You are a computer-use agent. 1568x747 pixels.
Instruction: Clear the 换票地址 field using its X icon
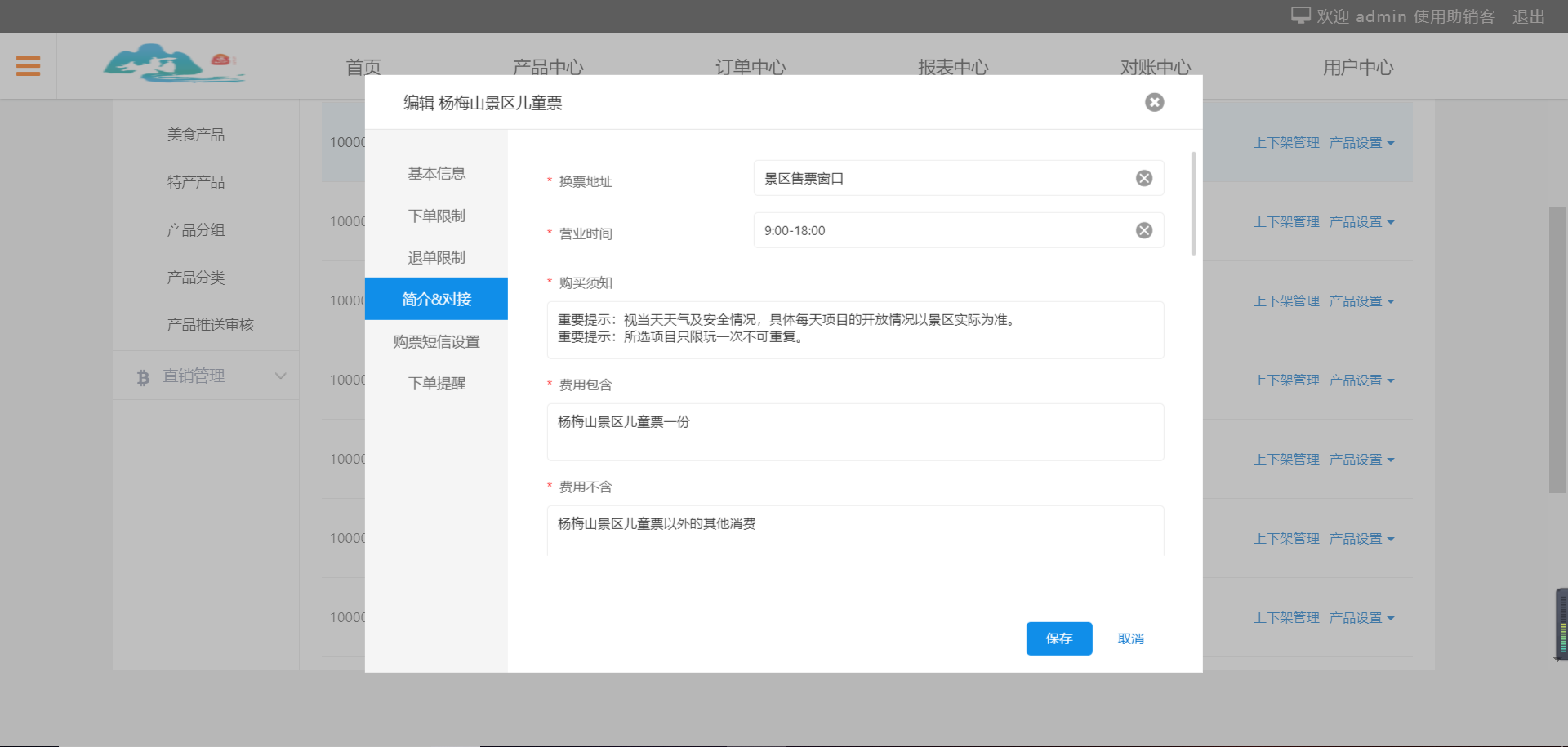(1143, 177)
